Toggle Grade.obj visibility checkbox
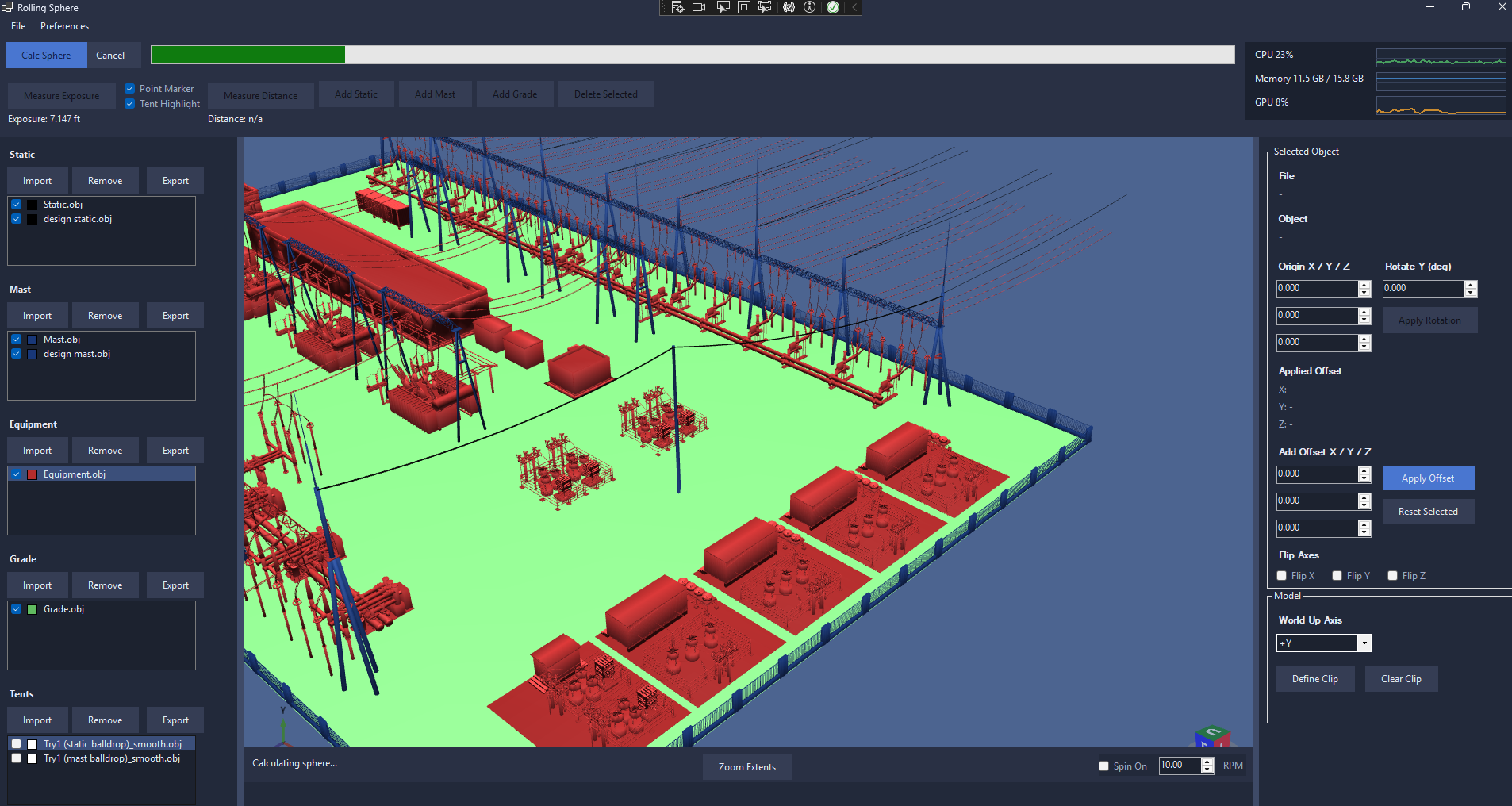The width and height of the screenshot is (1512, 806). tap(17, 609)
